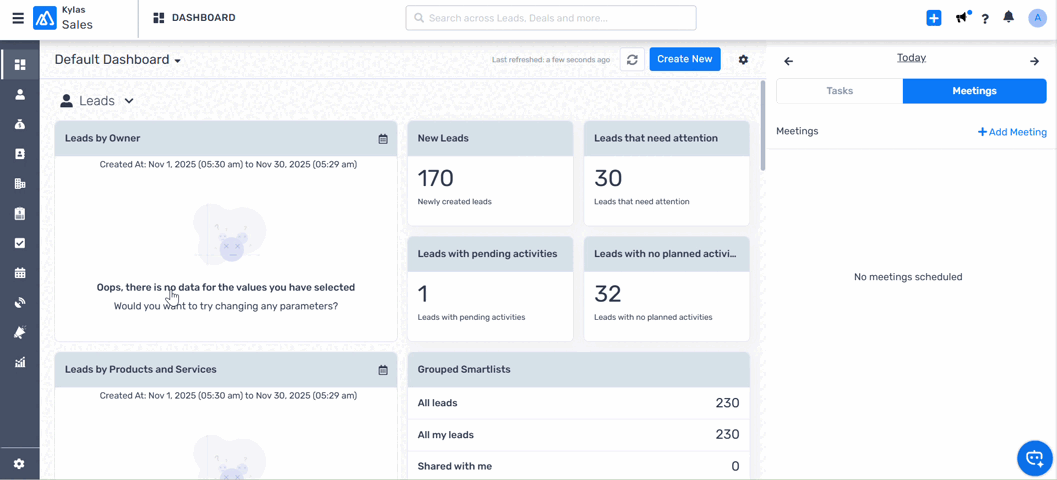Open Leads from the sidebar person icon

[20, 95]
